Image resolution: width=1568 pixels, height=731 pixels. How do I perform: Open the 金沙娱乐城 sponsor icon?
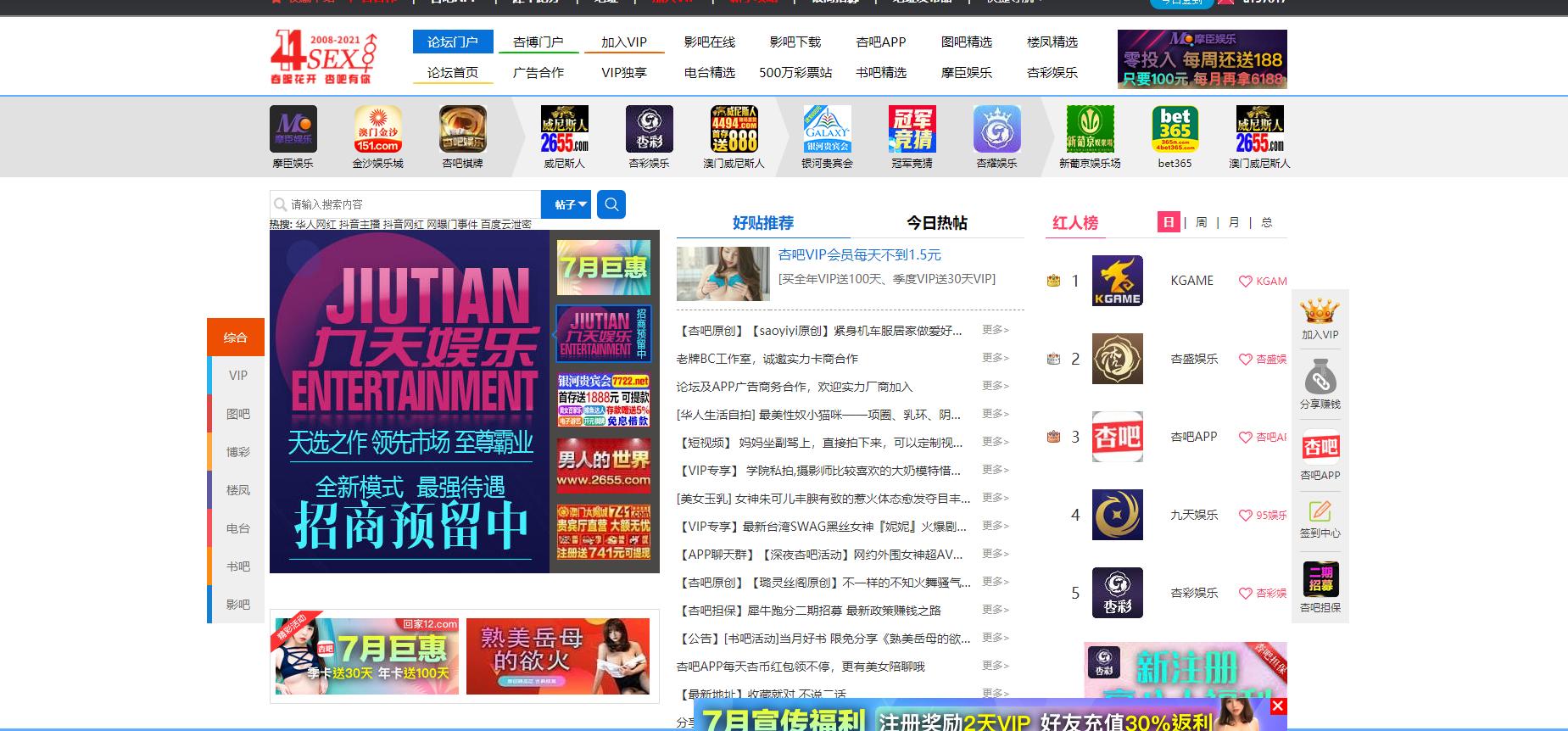coord(378,129)
